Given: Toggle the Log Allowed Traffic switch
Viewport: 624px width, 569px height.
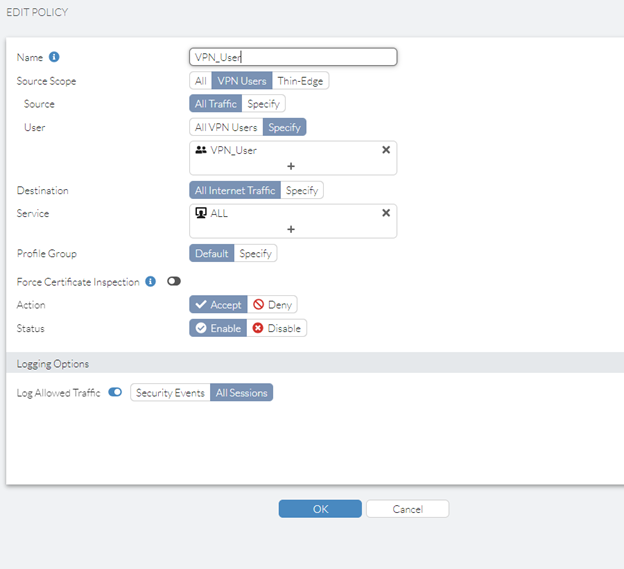Looking at the screenshot, I should [x=115, y=393].
